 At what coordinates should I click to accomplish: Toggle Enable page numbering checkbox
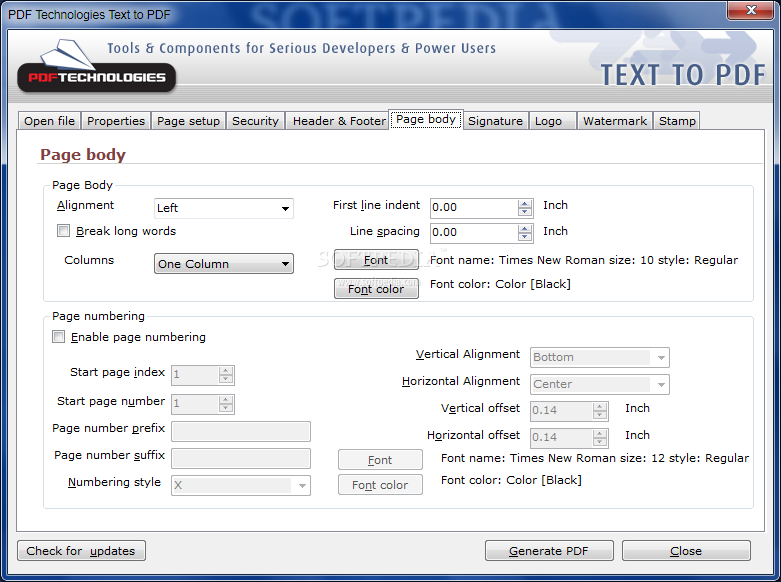(58, 337)
